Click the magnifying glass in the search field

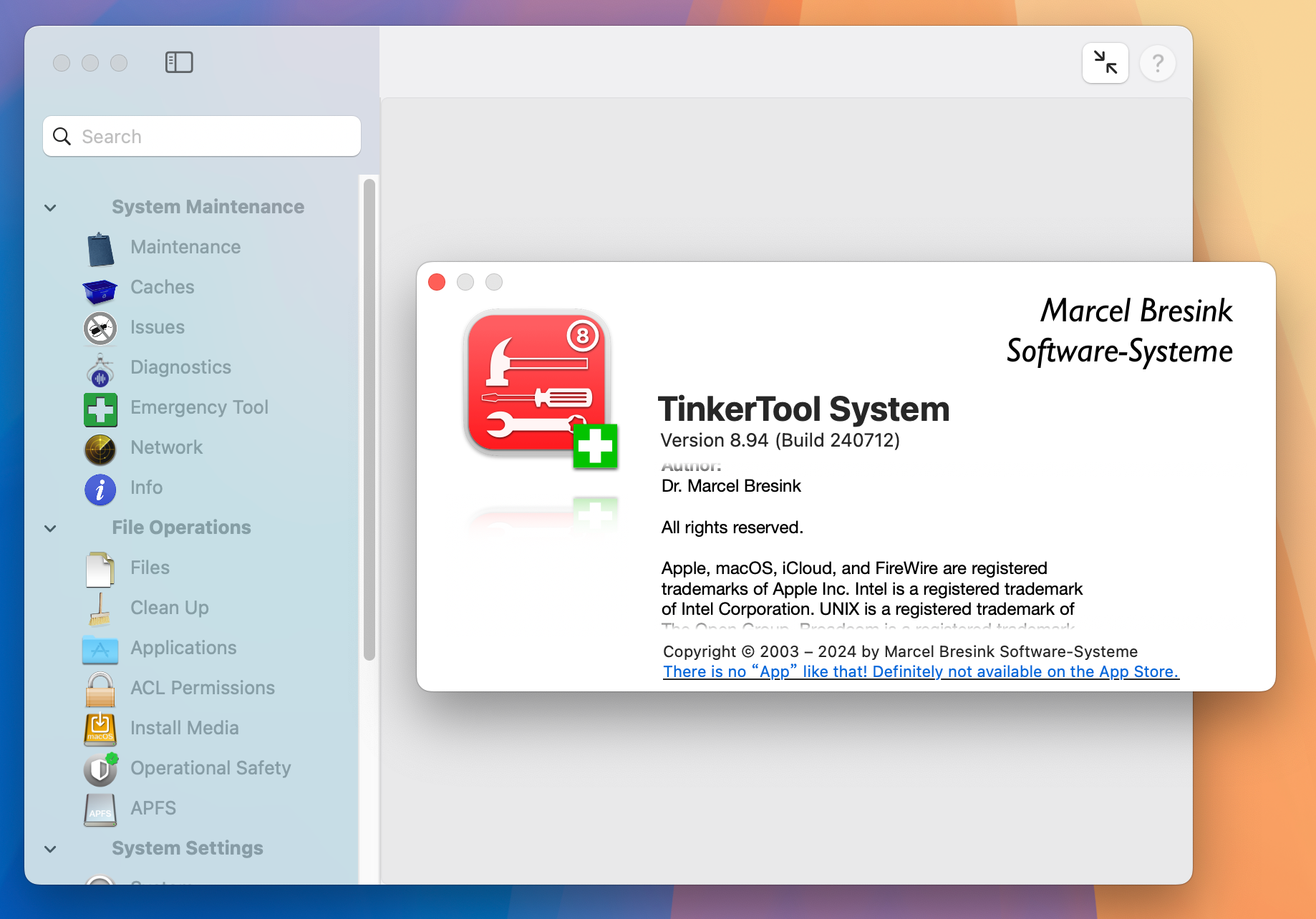[62, 136]
